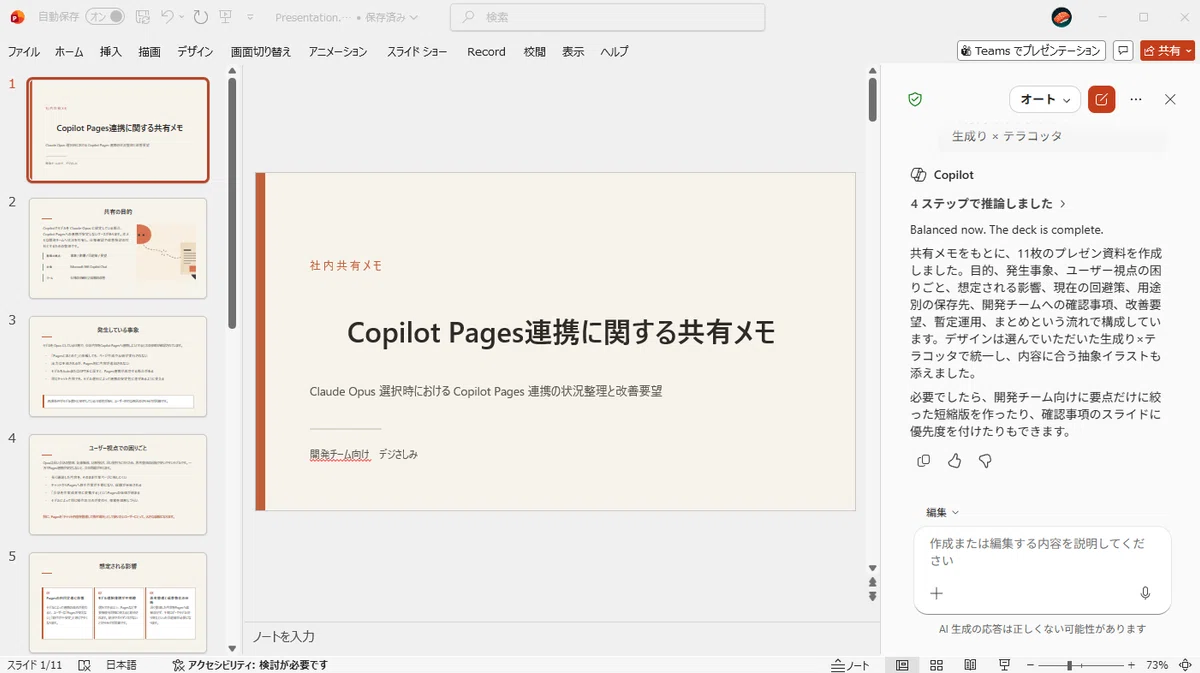Open the 編集 mode dropdown
The height and width of the screenshot is (673, 1200).
point(942,512)
